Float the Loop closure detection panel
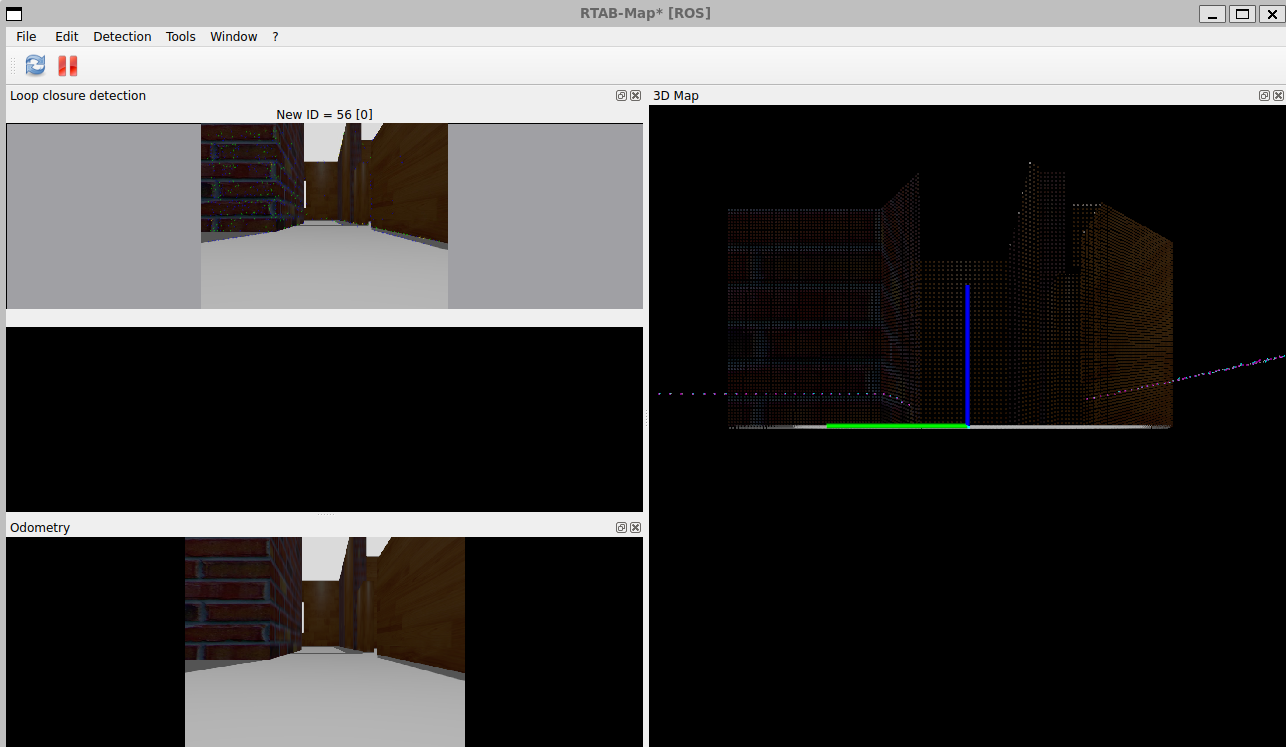This screenshot has width=1286, height=747. pyautogui.click(x=621, y=96)
